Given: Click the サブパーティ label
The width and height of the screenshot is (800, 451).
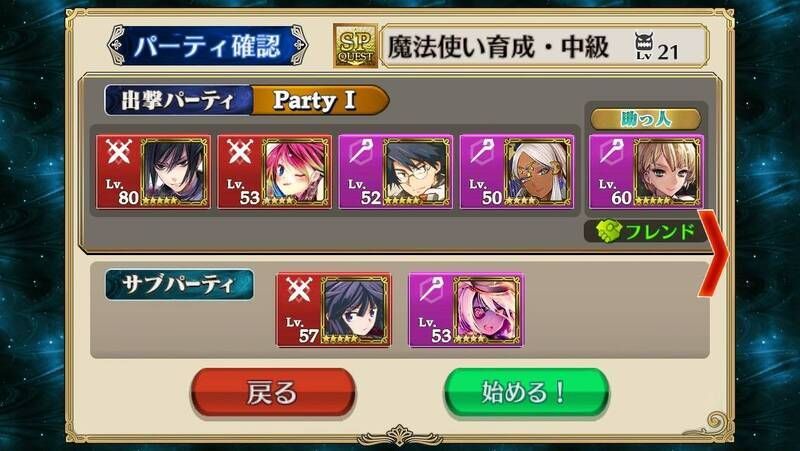Looking at the screenshot, I should tap(179, 285).
